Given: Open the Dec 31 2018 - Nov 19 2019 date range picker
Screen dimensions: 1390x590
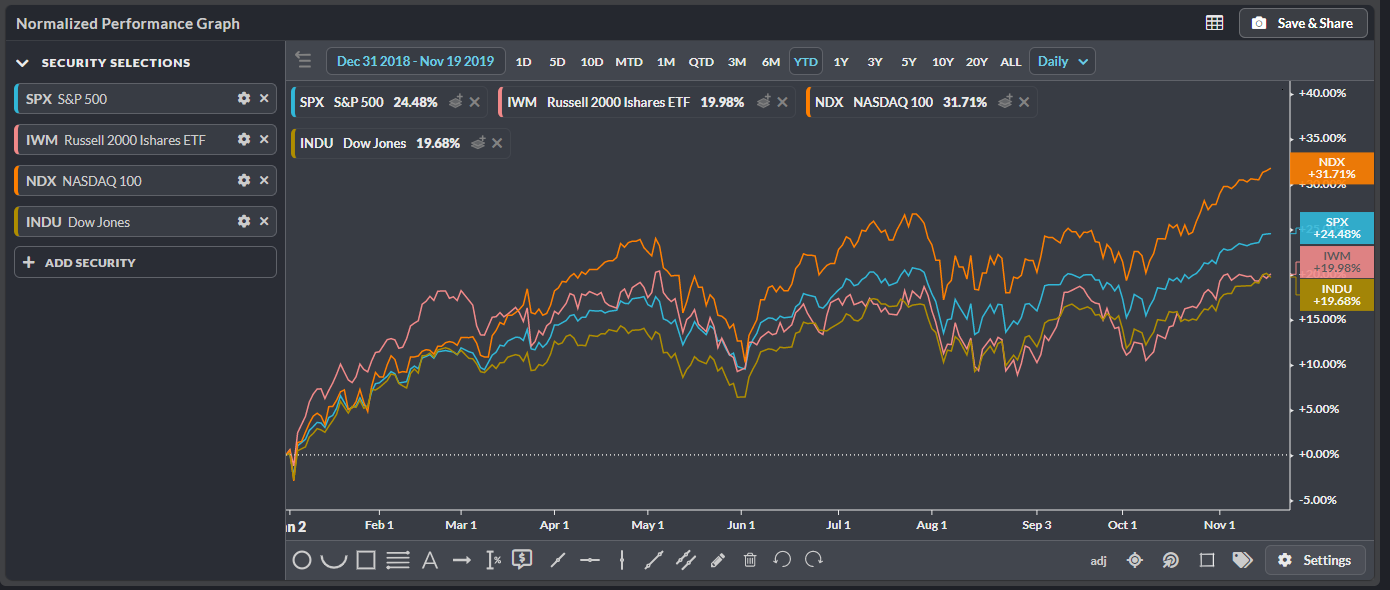Looking at the screenshot, I should (x=415, y=61).
